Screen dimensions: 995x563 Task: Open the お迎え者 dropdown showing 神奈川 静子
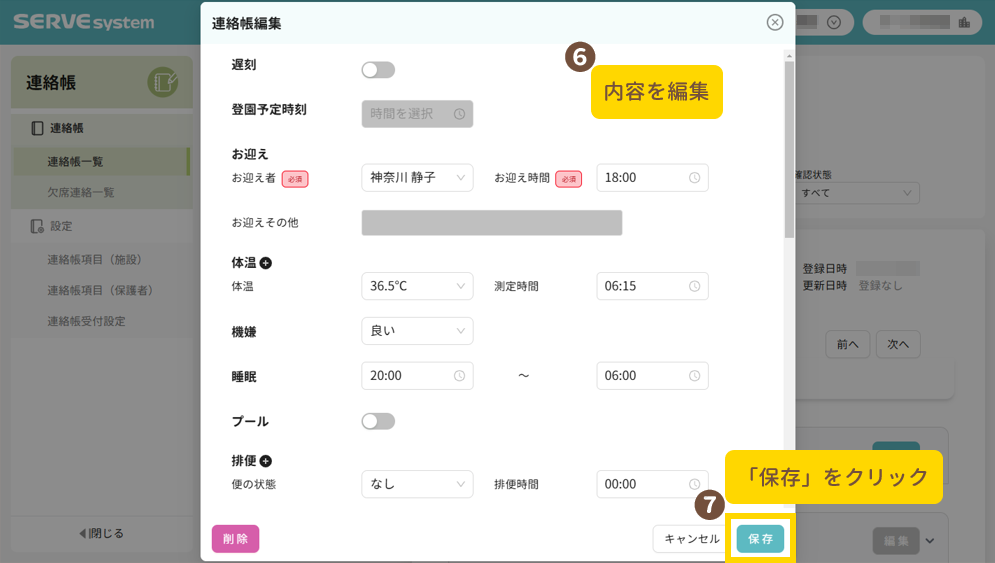pos(417,178)
